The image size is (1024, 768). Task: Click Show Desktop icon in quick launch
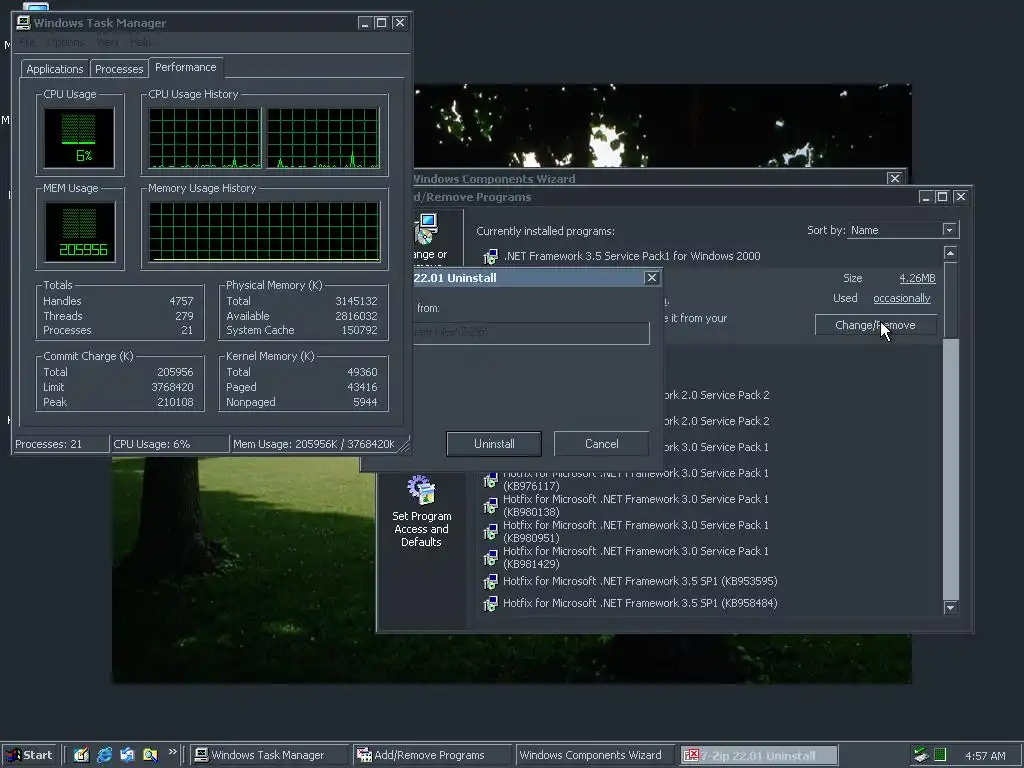[81, 755]
